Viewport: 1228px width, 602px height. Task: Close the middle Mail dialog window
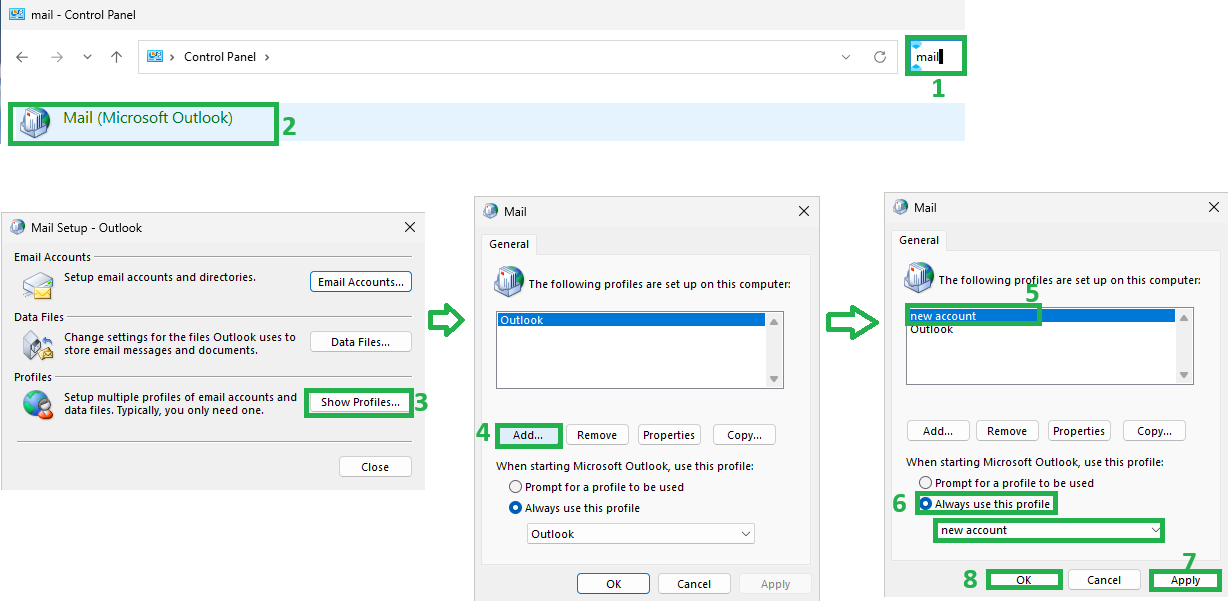(804, 211)
